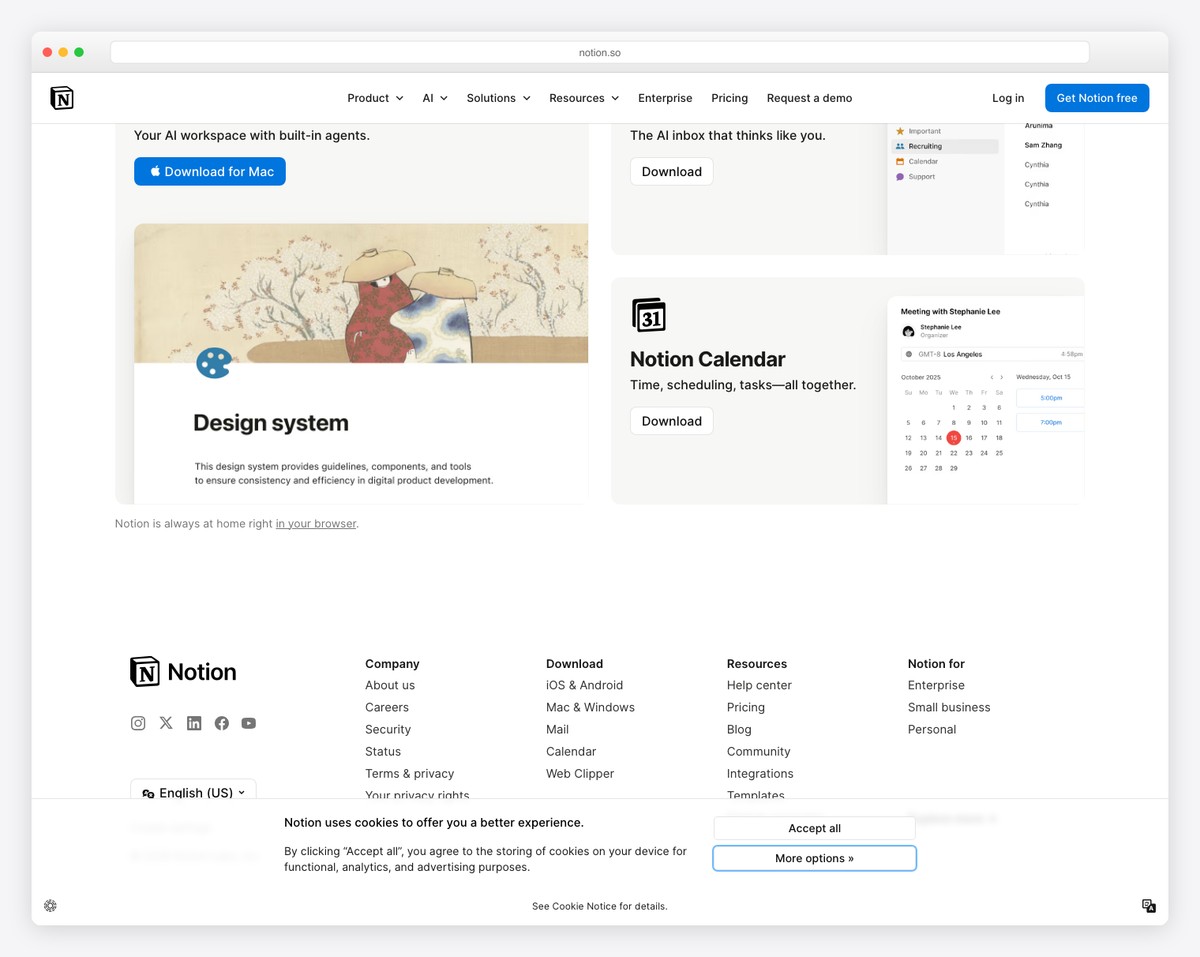
Task: Open Notion "in your browser" link
Action: click(316, 523)
